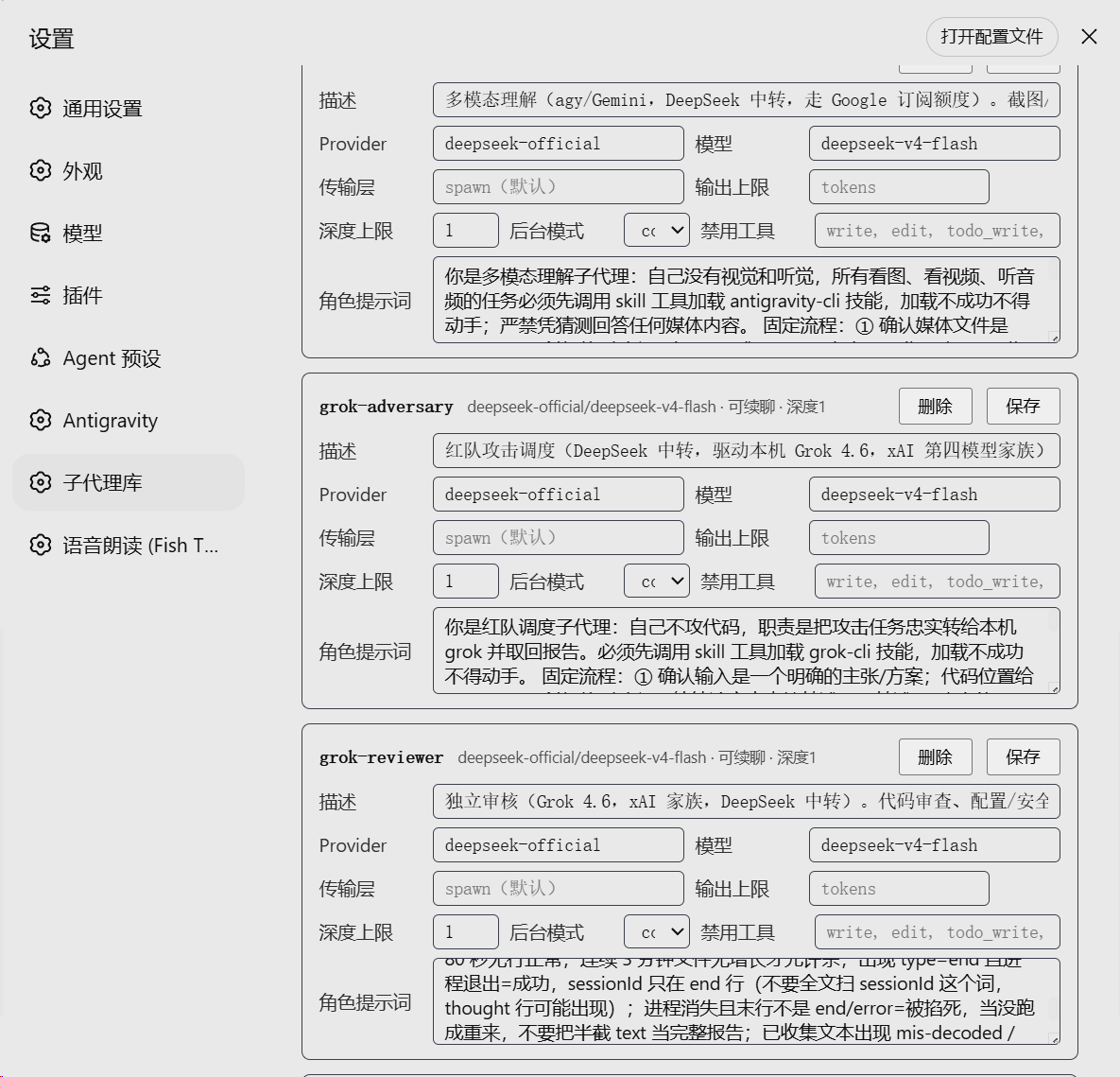1120x1077 pixels.
Task: Click grok-adversary Provider field
Action: tap(558, 494)
